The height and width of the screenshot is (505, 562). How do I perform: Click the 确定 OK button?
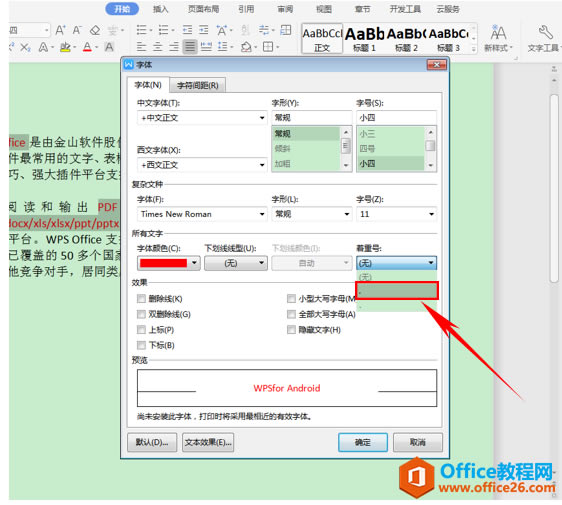[363, 442]
